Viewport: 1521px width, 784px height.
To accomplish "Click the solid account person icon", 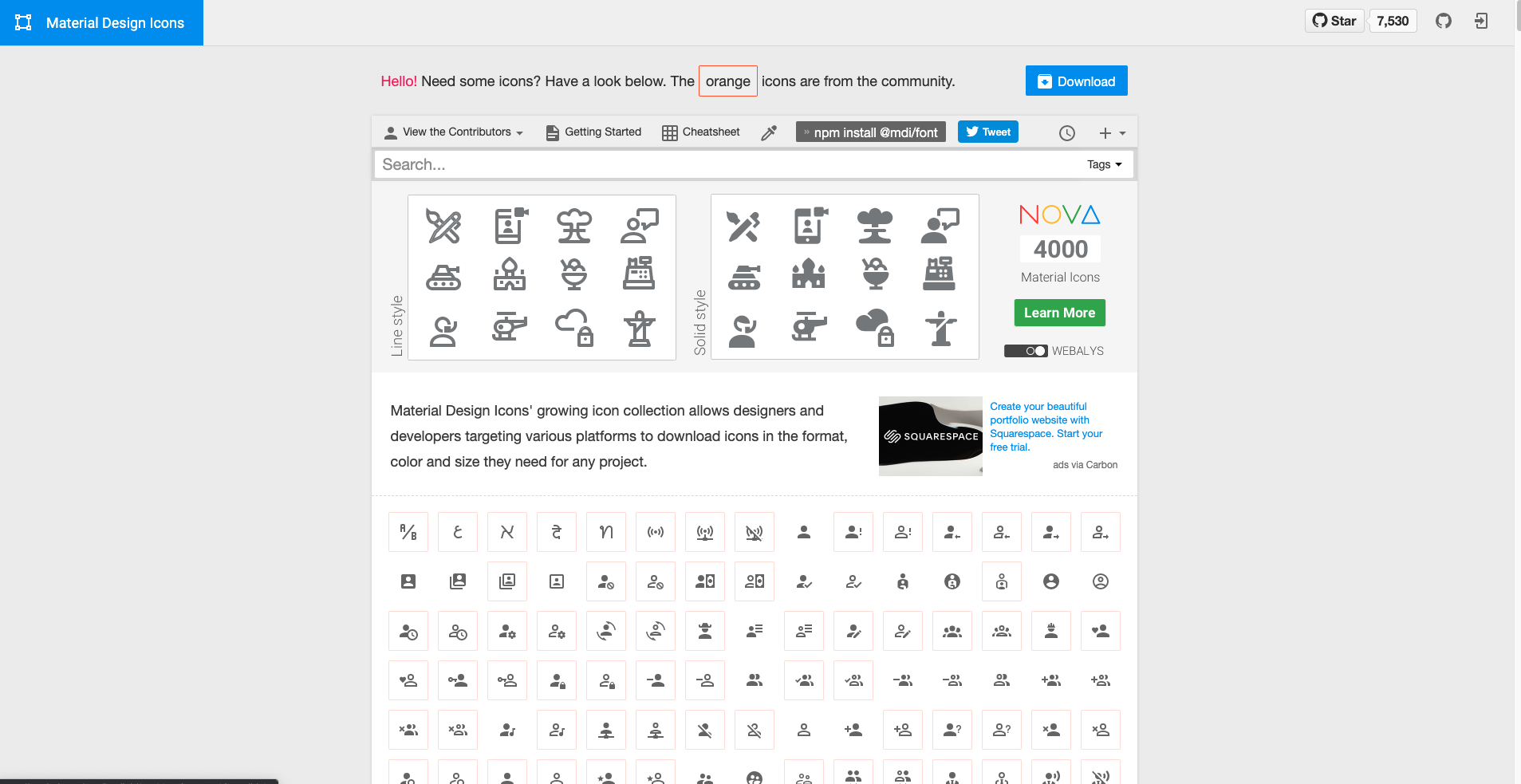I will (x=804, y=532).
